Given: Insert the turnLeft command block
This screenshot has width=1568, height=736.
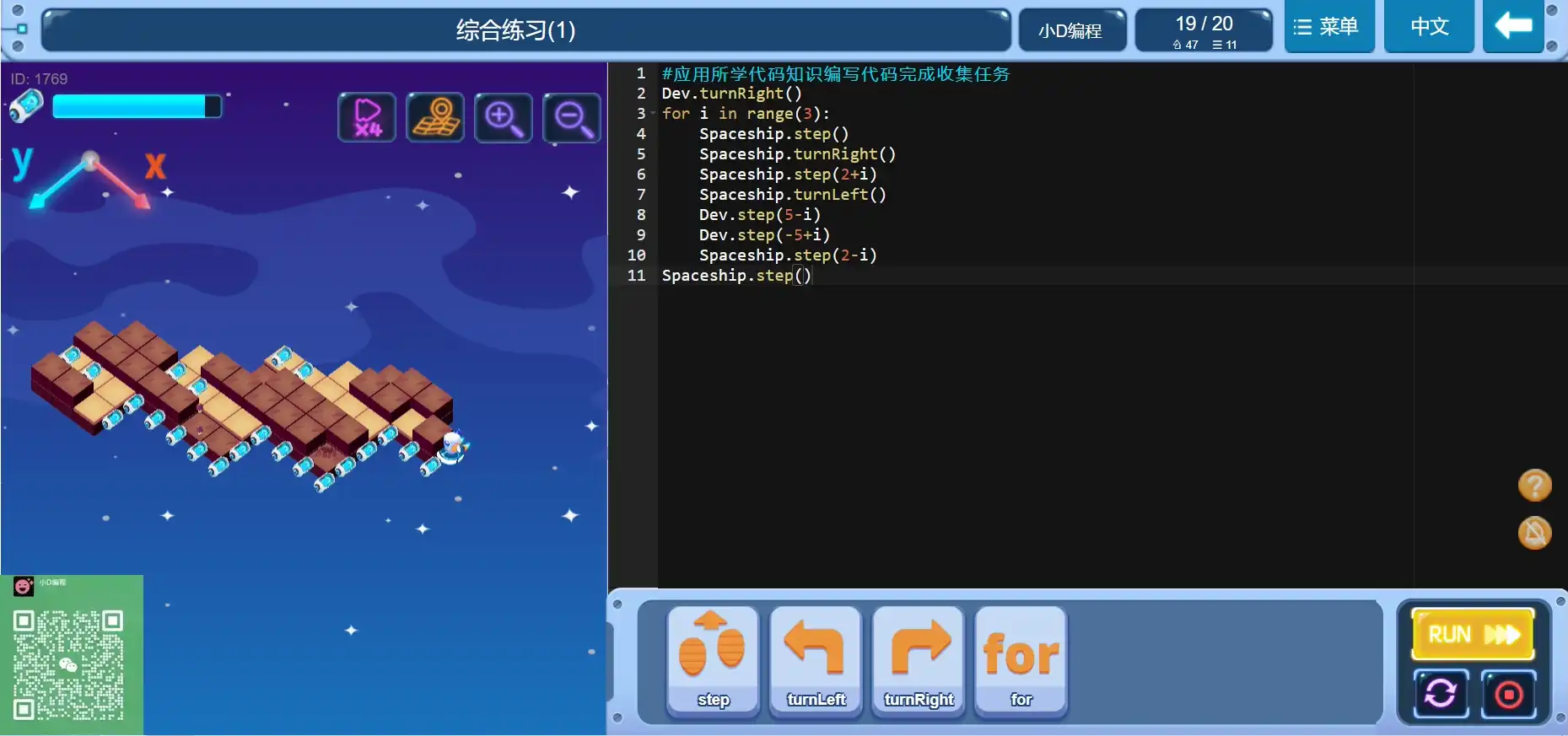Looking at the screenshot, I should [816, 662].
